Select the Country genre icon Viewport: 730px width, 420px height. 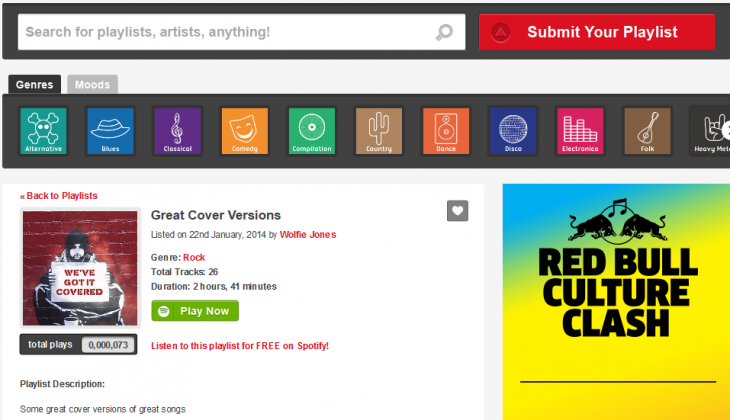point(378,131)
